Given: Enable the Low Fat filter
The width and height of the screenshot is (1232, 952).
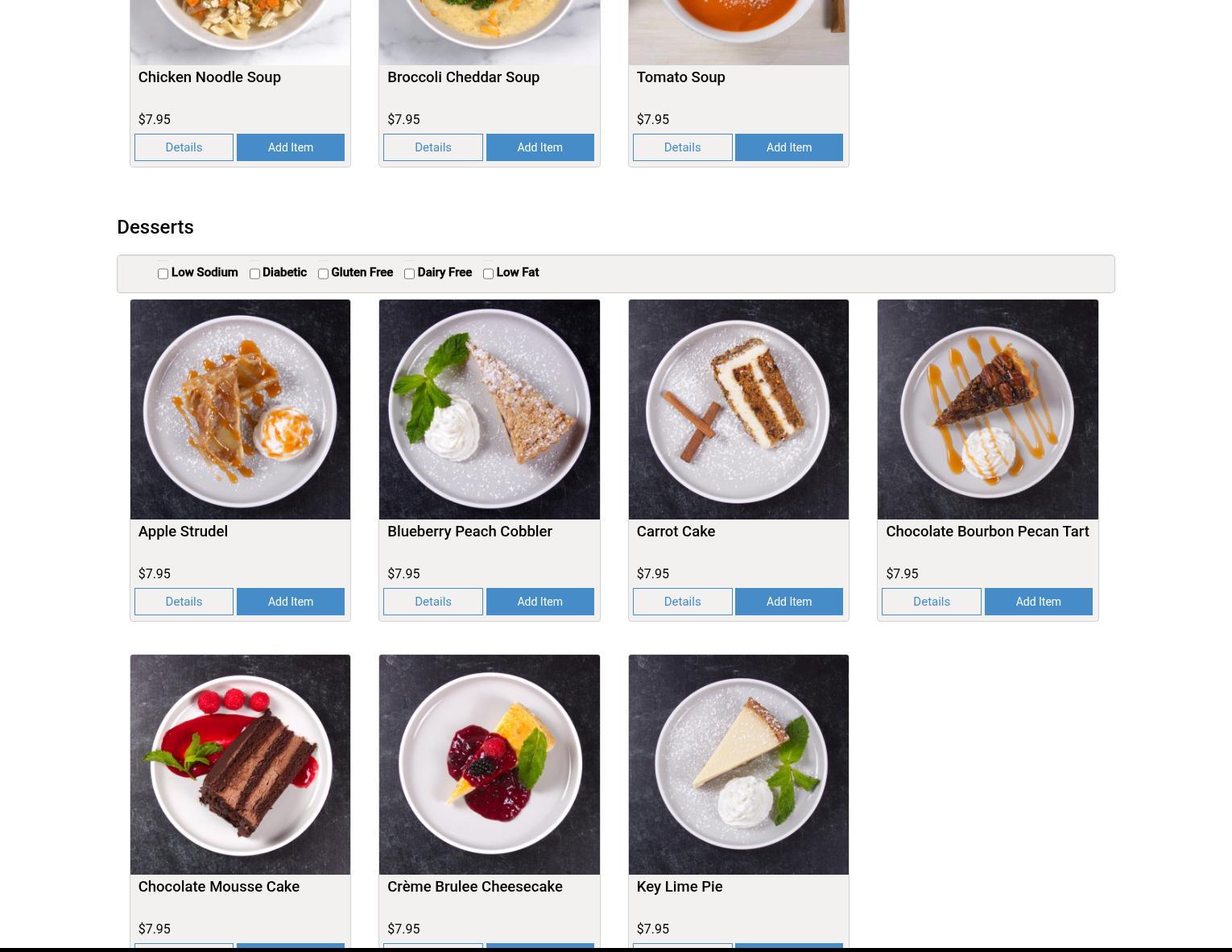Looking at the screenshot, I should [488, 274].
